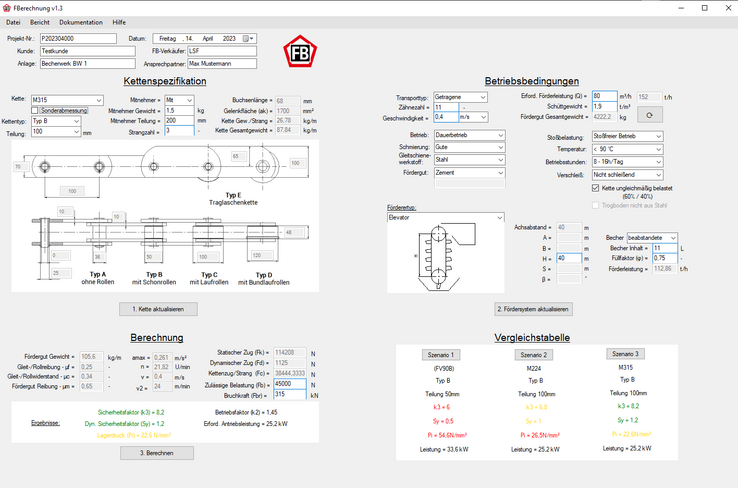Click the Schüttgewicht 1,9 field
Screen dimensions: 738x488
(604, 106)
